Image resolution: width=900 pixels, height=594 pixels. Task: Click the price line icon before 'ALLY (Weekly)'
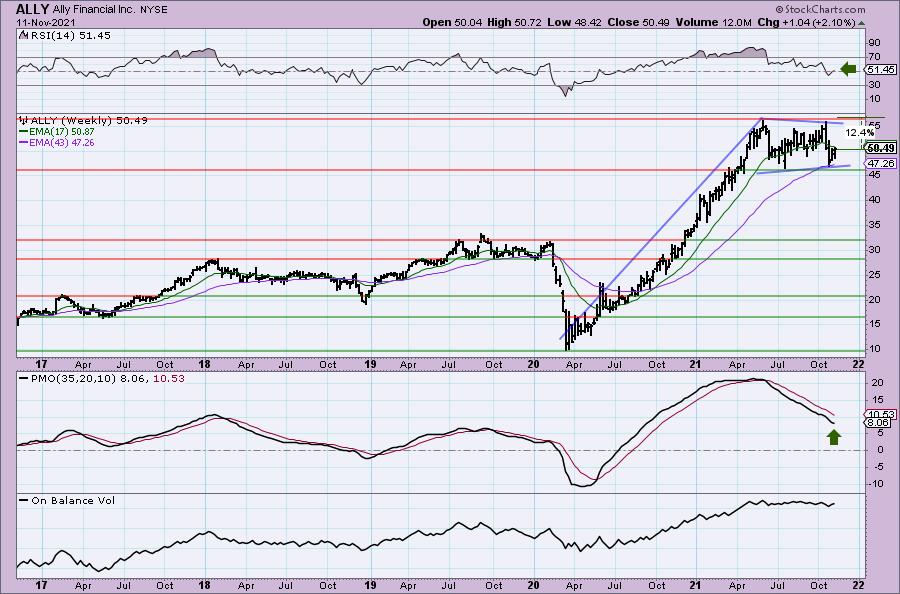(x=24, y=120)
